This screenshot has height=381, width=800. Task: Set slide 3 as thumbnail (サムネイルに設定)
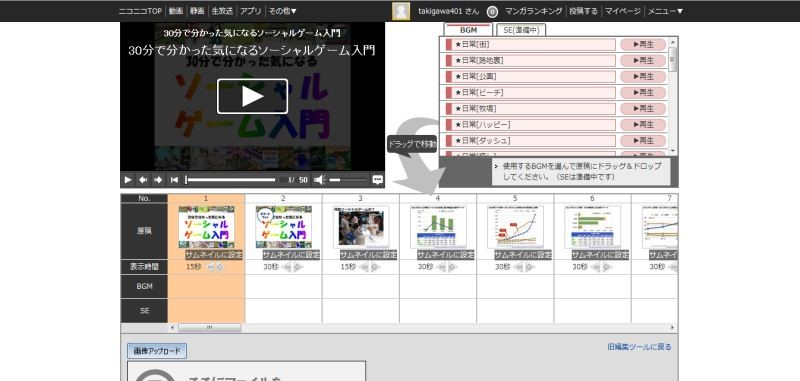[x=368, y=255]
